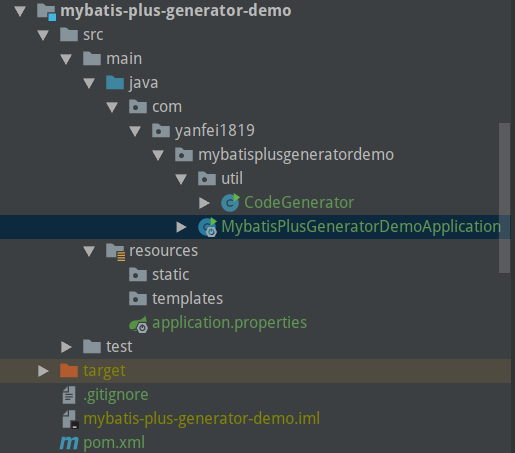Expand the CodeGenerator class arrow
This screenshot has width=515, height=453.
pyautogui.click(x=204, y=203)
